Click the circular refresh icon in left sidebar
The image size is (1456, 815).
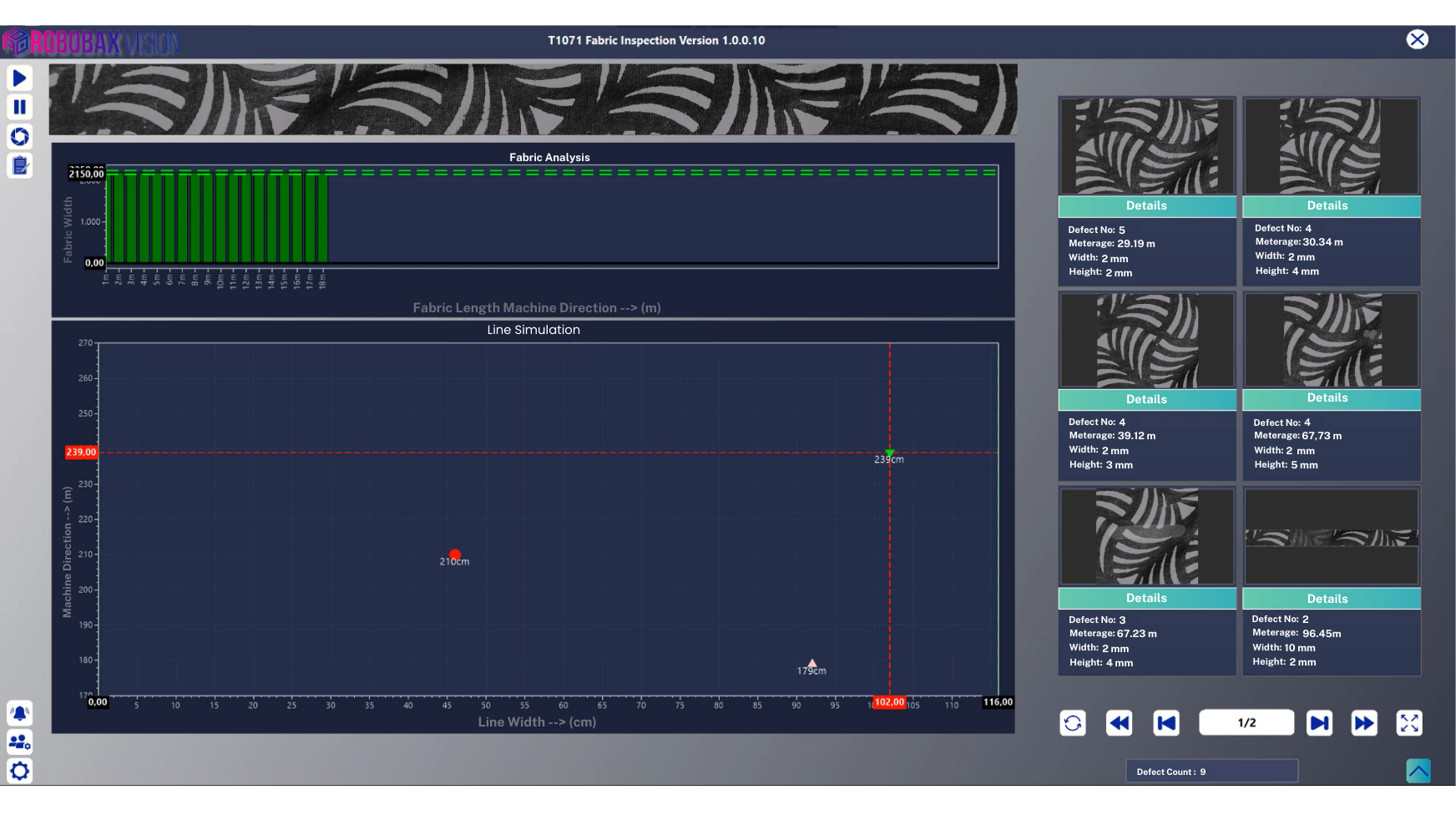tap(20, 136)
